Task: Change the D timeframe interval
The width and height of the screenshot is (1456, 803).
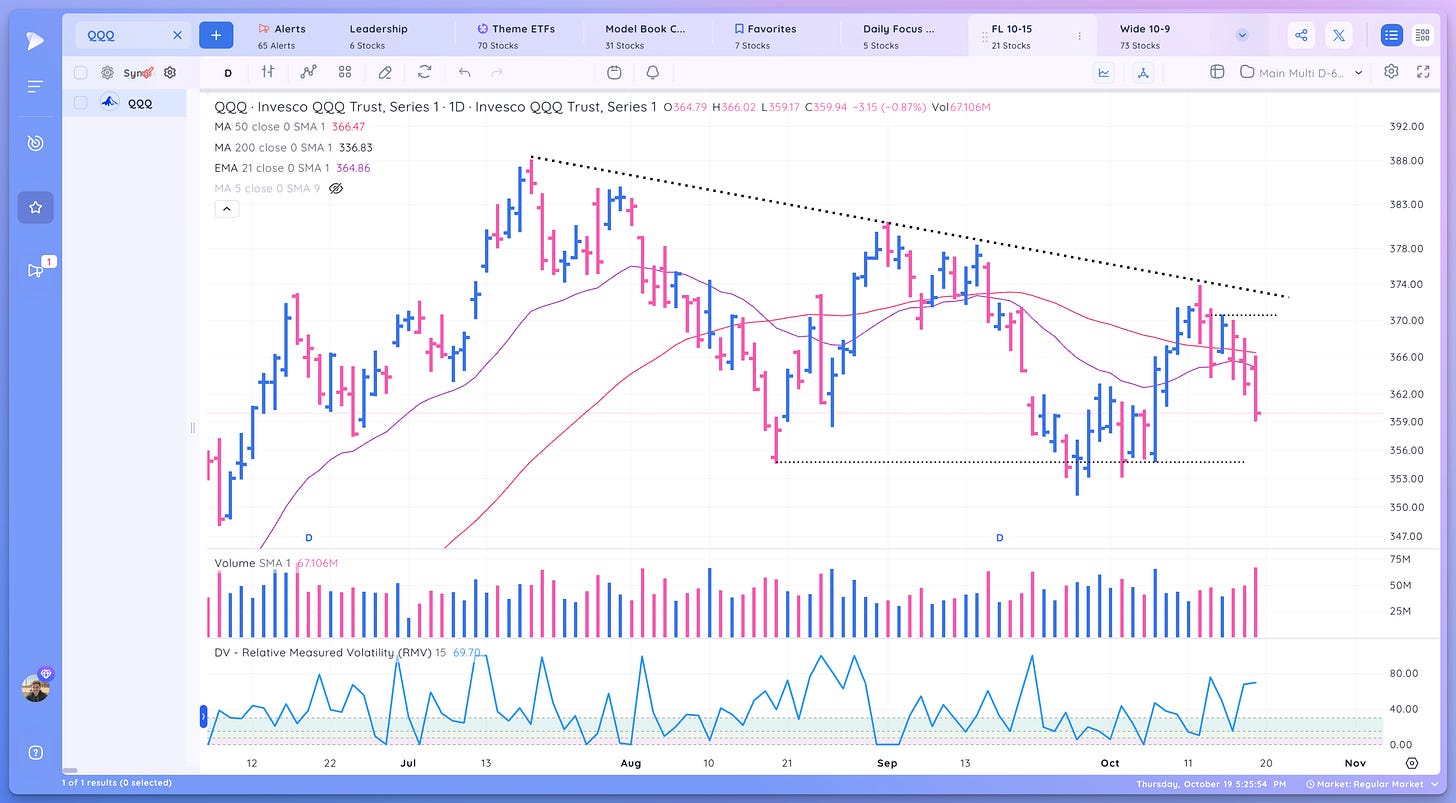Action: (x=228, y=72)
